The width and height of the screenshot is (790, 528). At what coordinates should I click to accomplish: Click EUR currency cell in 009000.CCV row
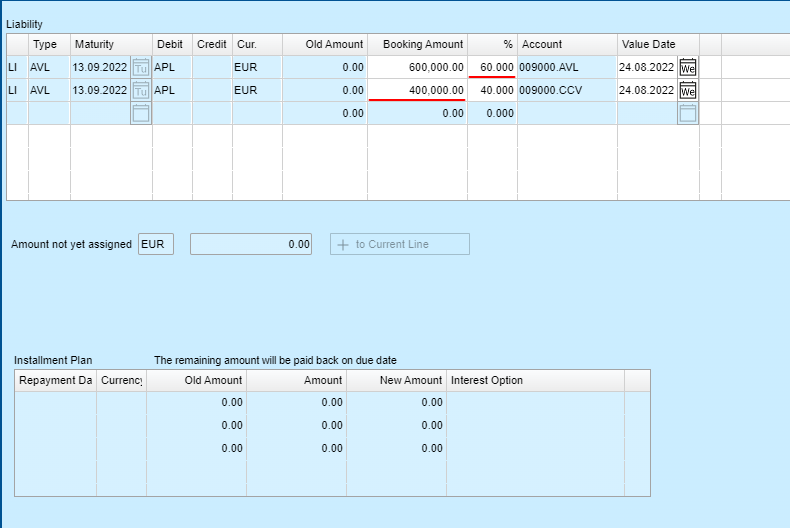coord(257,90)
